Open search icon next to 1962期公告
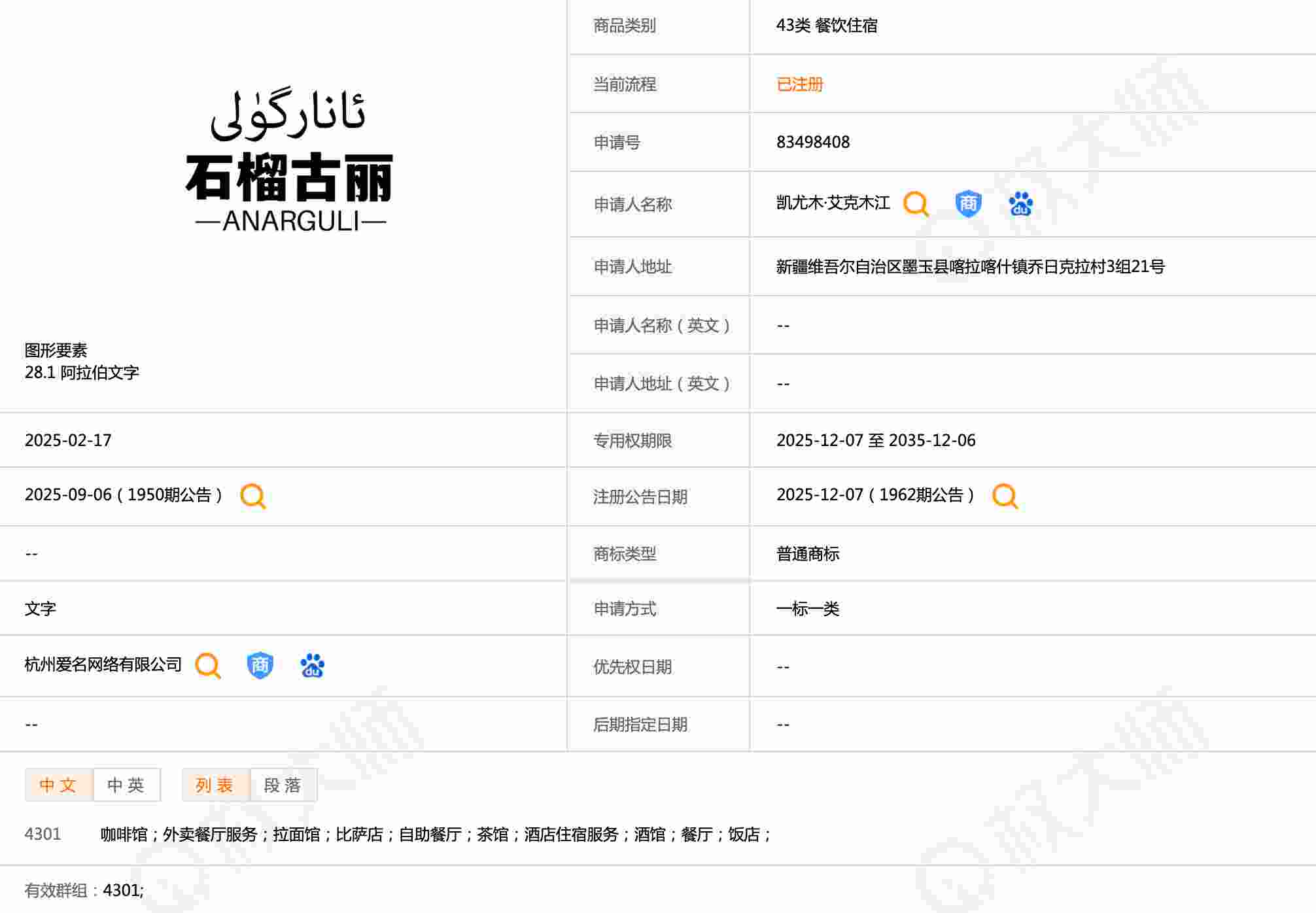1316x913 pixels. point(1005,496)
